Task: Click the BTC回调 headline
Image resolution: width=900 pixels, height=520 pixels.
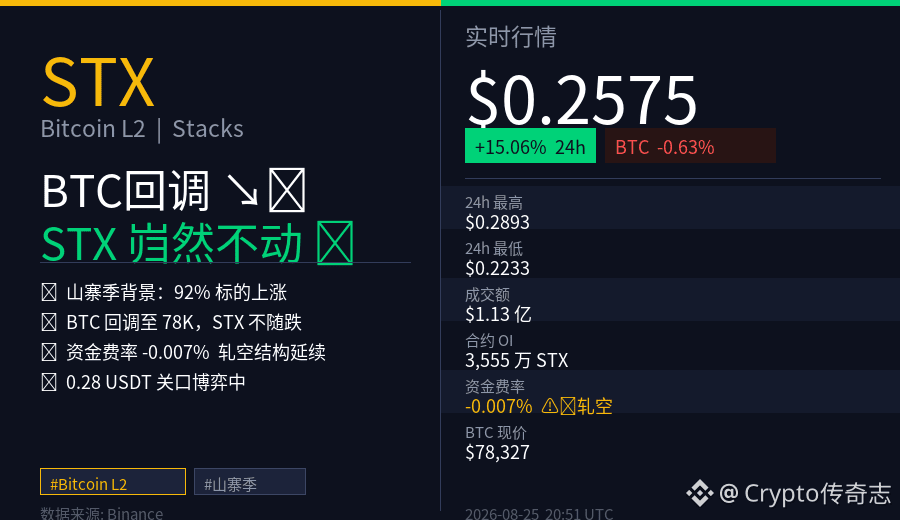Action: [173, 191]
